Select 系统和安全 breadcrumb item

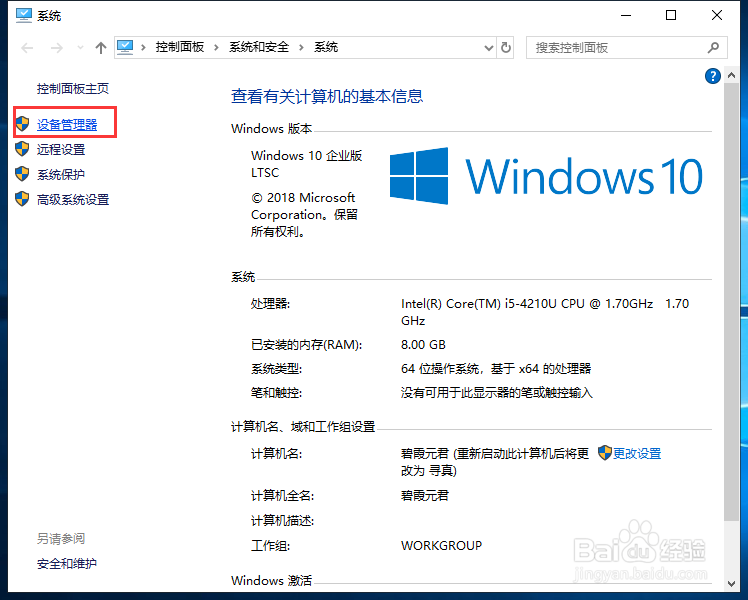(x=259, y=47)
